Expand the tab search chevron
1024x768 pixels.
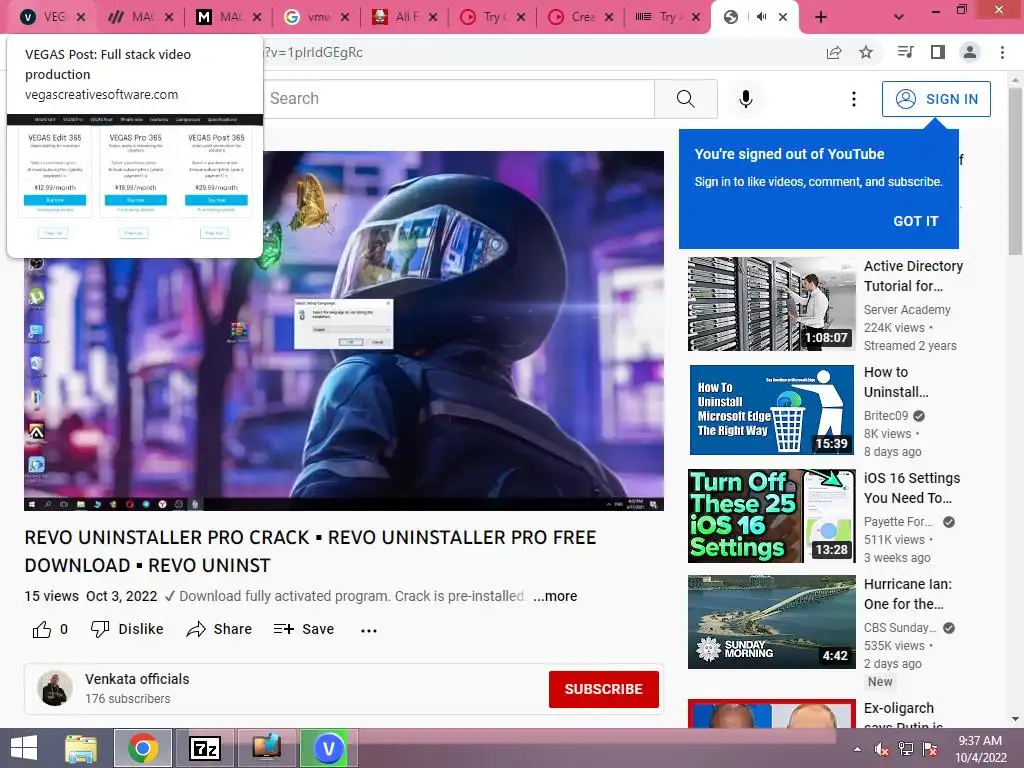tap(899, 17)
